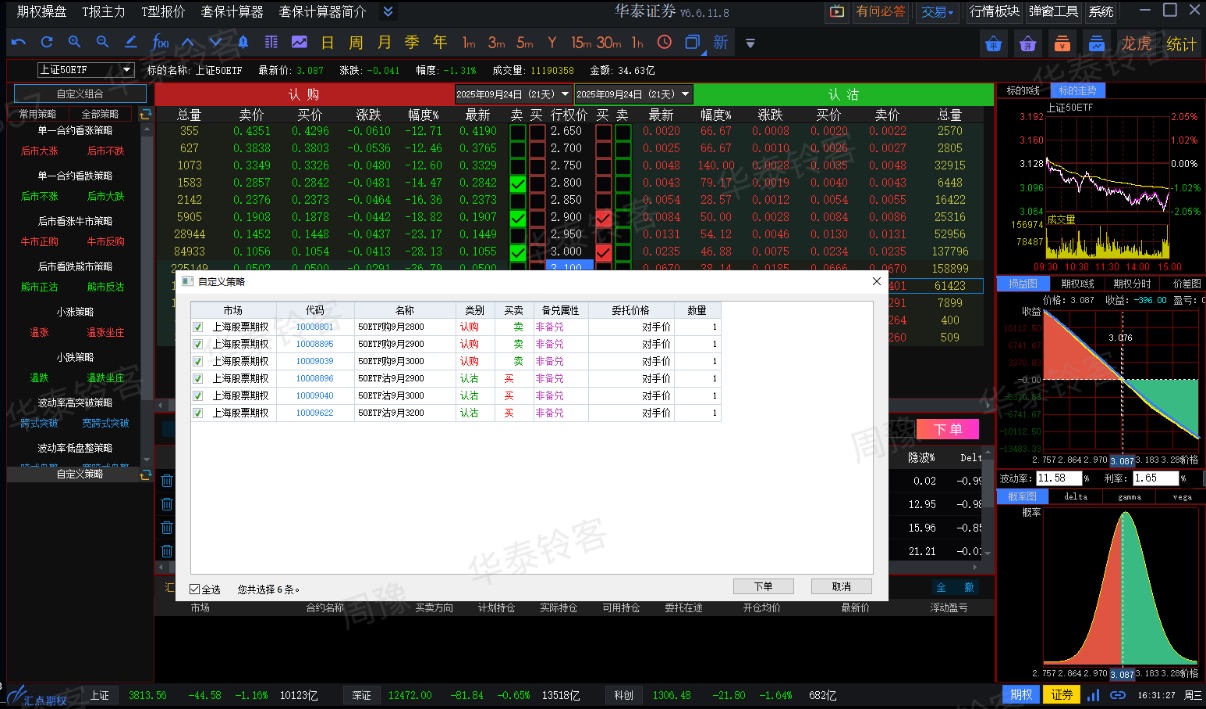Click the zoom-in magnifier icon
Screen dimensions: 1206x709
(74, 43)
